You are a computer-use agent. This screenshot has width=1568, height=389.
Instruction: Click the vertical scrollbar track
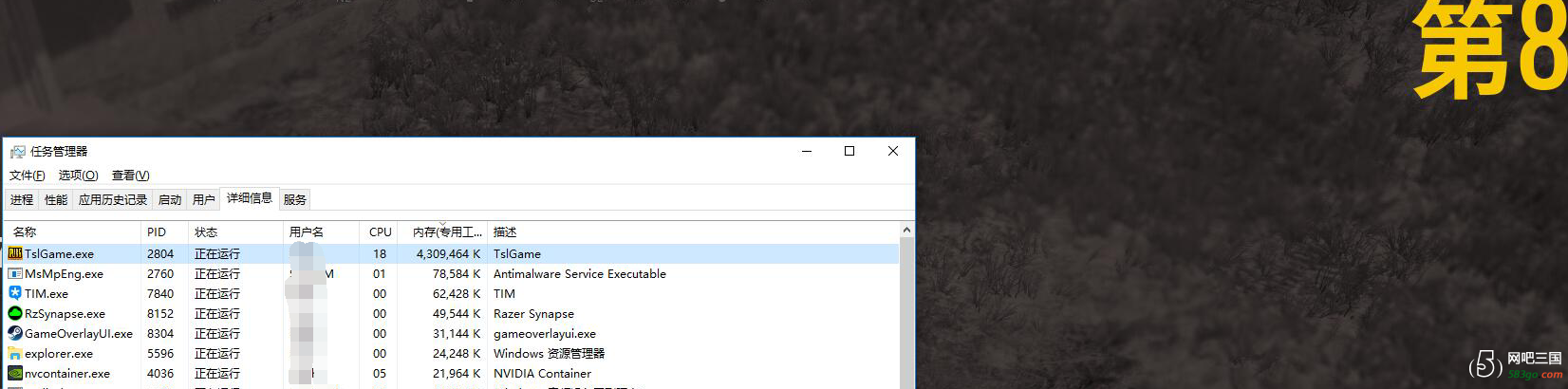tap(906, 313)
